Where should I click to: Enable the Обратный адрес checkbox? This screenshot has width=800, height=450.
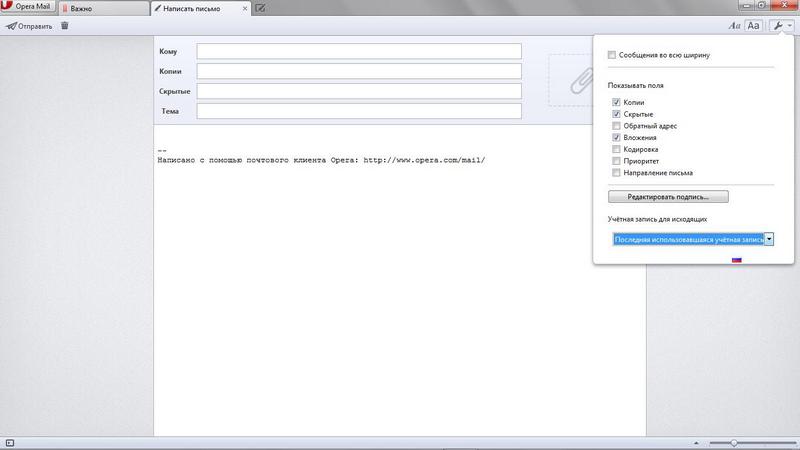(616, 126)
